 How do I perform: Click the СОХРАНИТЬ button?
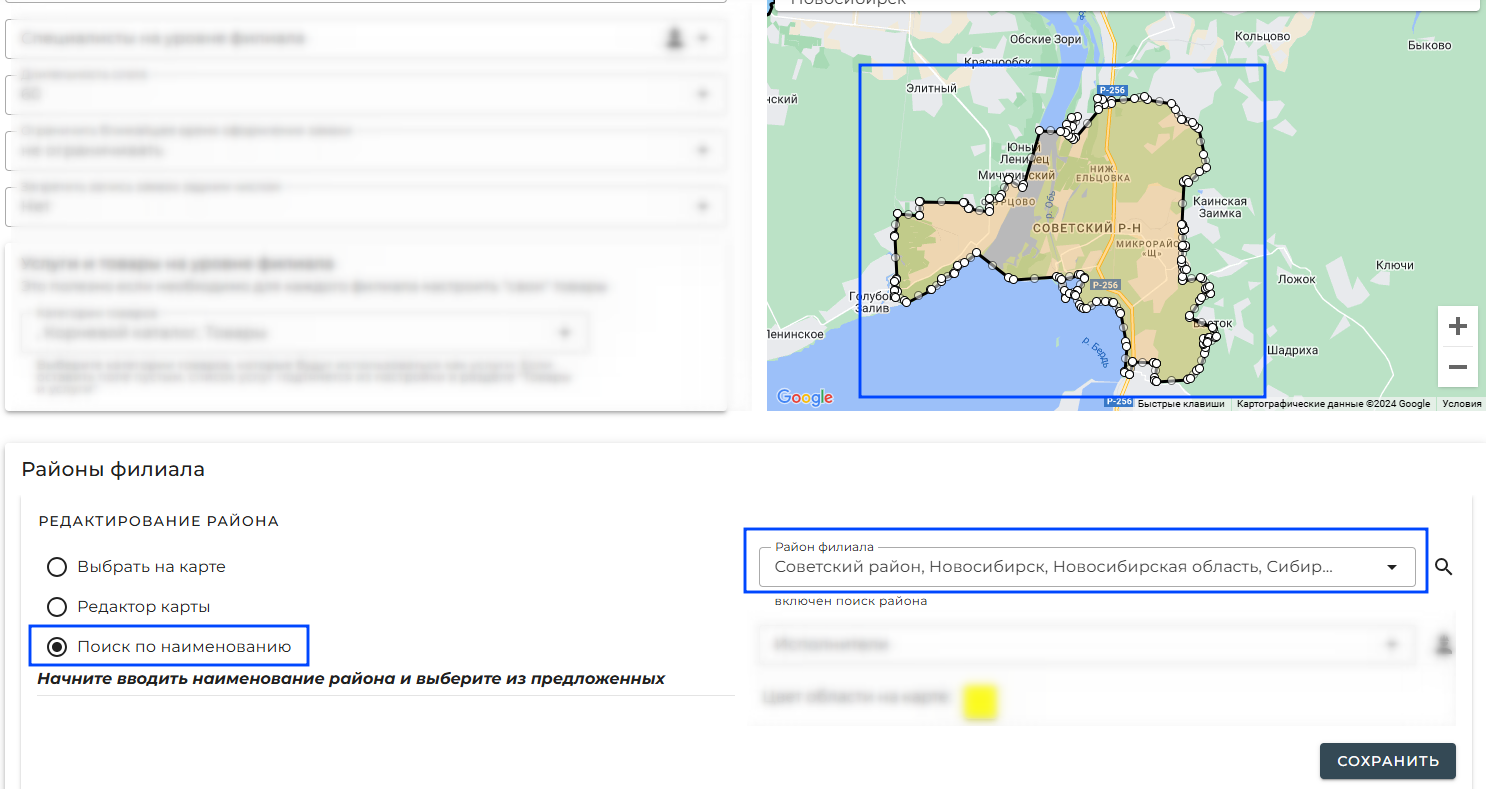coord(1387,761)
